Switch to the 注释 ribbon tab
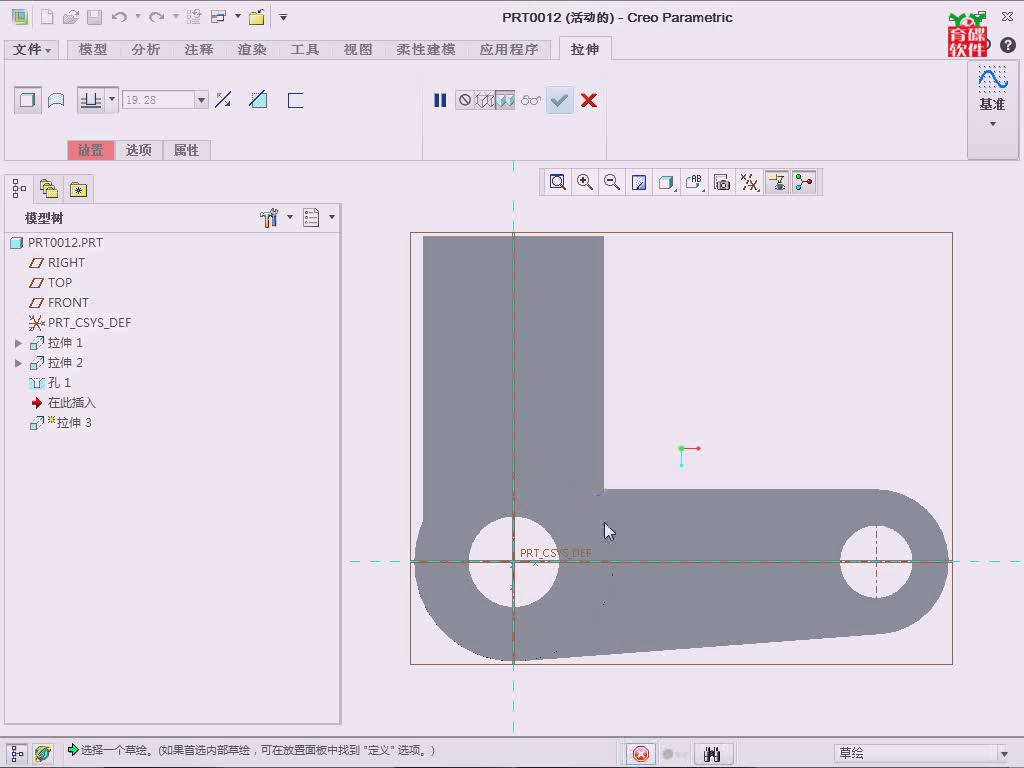Image resolution: width=1024 pixels, height=768 pixels. (x=199, y=50)
